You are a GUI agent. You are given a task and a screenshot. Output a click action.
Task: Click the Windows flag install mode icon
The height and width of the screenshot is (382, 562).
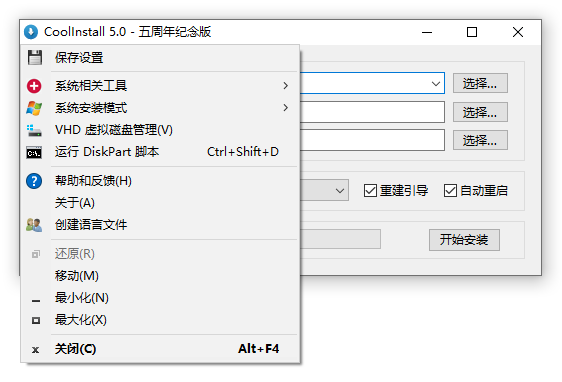tap(34, 108)
